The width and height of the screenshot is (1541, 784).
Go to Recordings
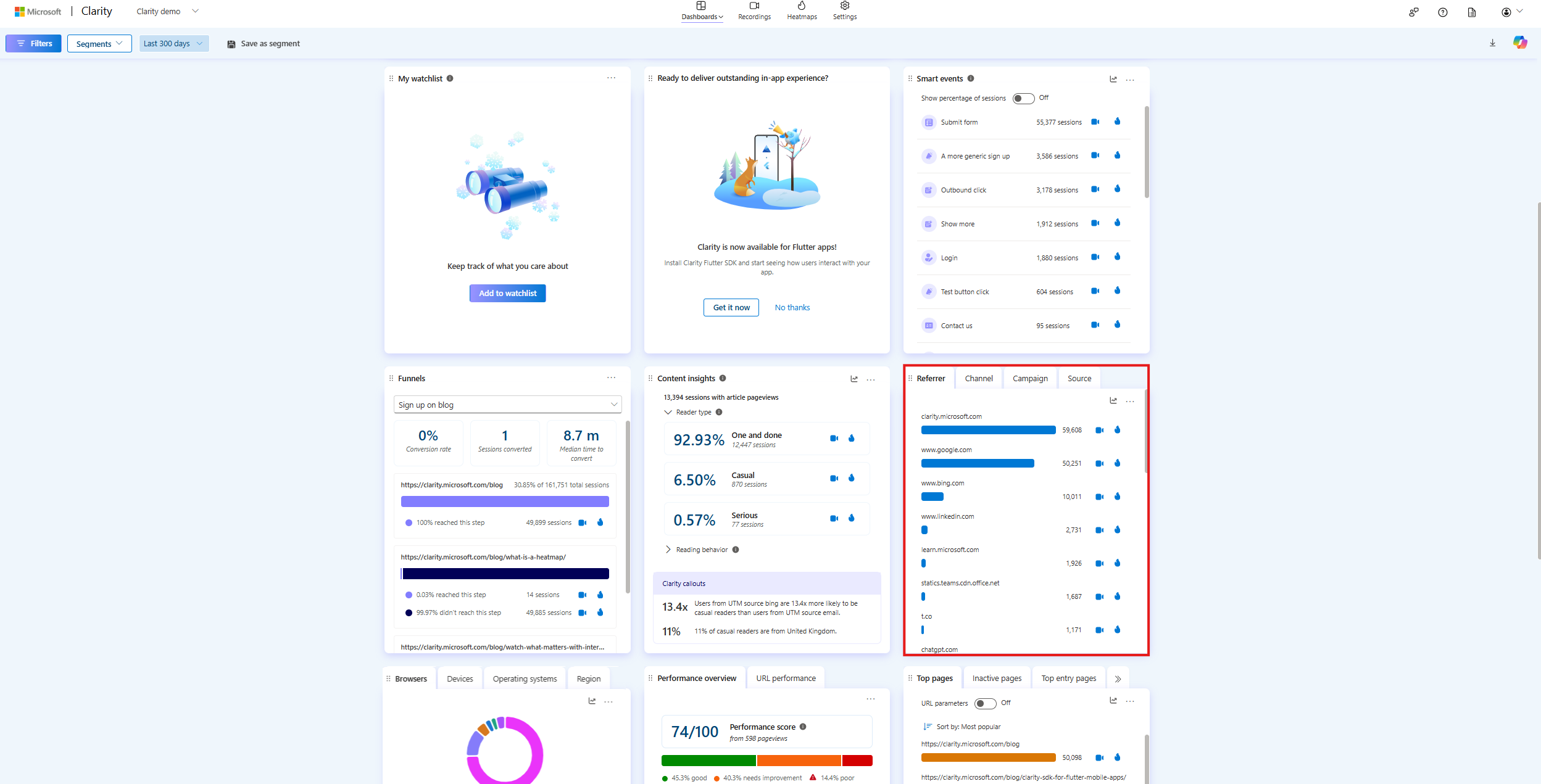click(754, 11)
